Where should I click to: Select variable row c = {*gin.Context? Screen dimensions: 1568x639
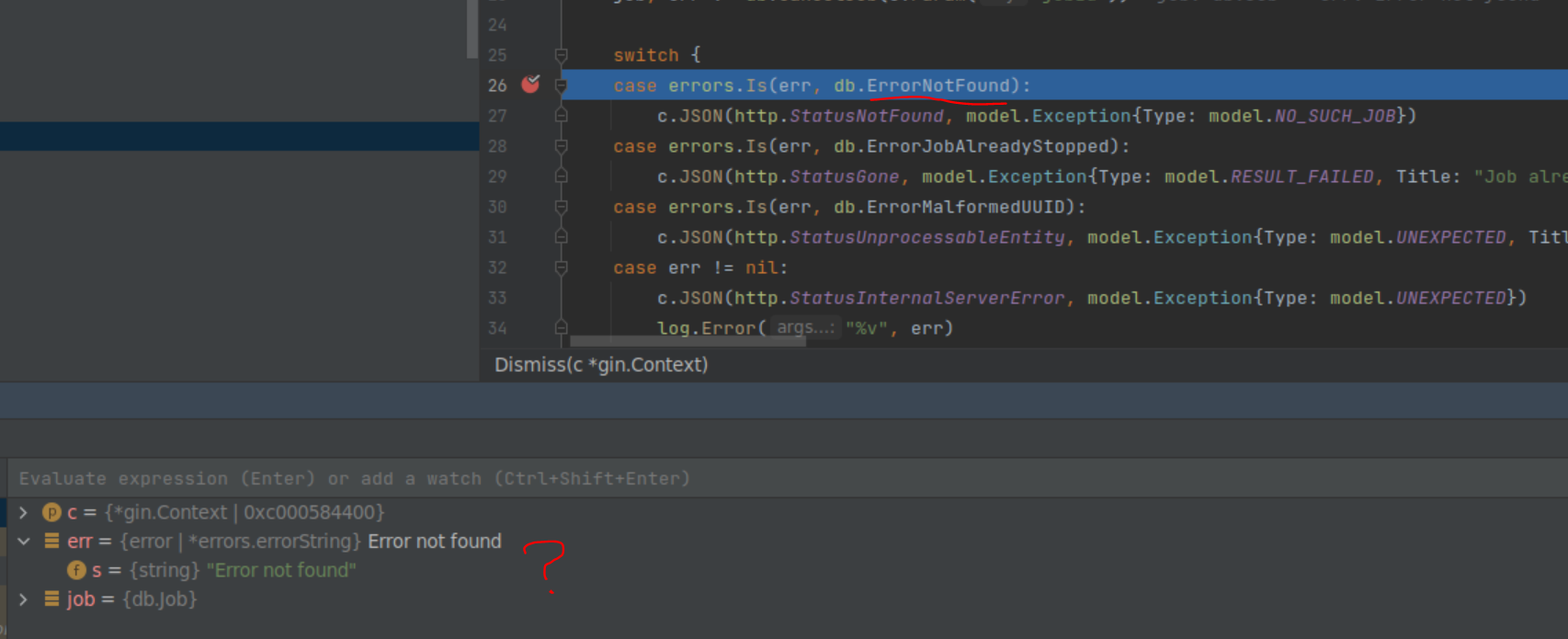pyautogui.click(x=787, y=512)
